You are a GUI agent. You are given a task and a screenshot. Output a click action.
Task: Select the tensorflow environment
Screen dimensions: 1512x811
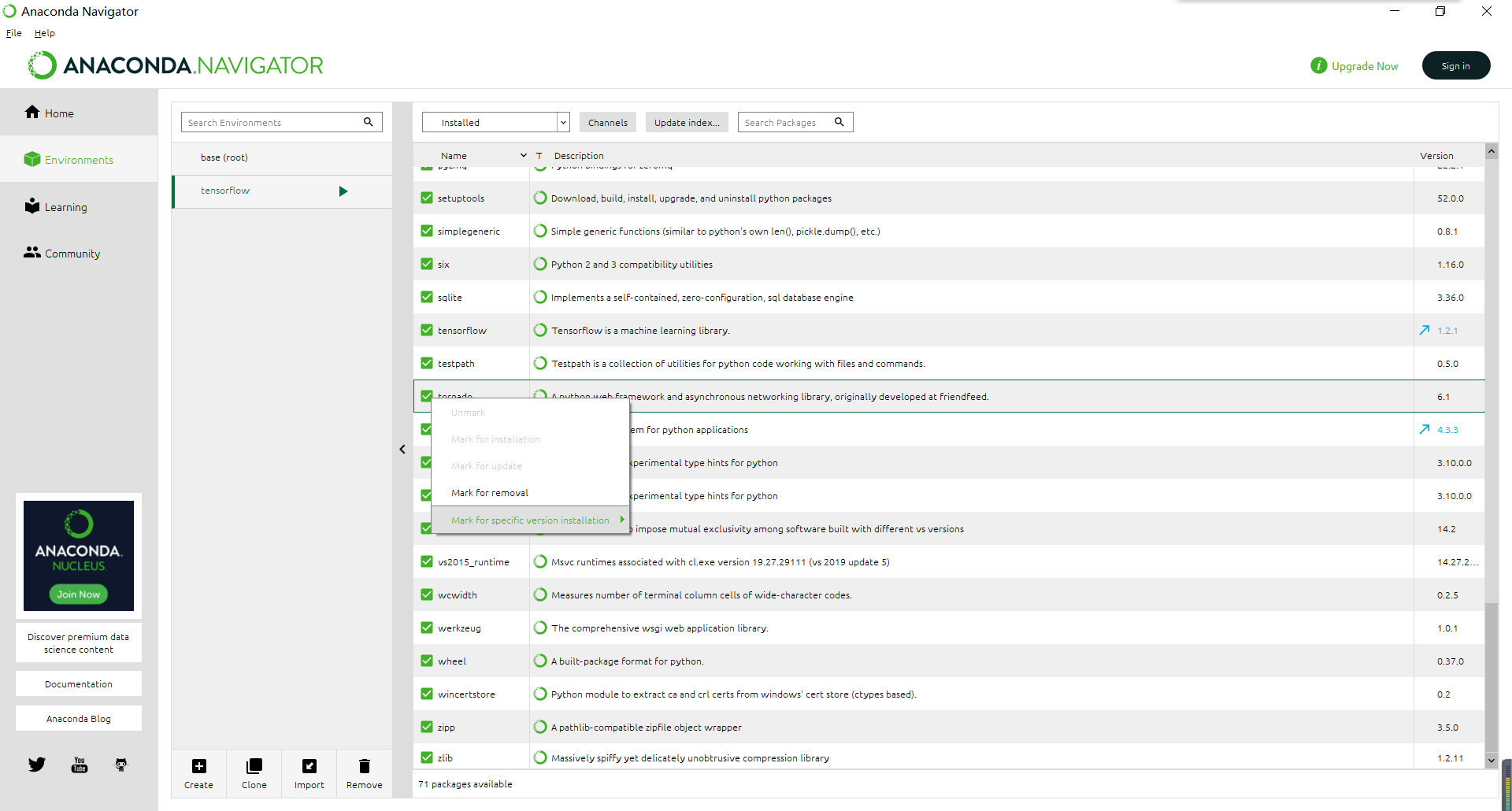click(x=282, y=191)
